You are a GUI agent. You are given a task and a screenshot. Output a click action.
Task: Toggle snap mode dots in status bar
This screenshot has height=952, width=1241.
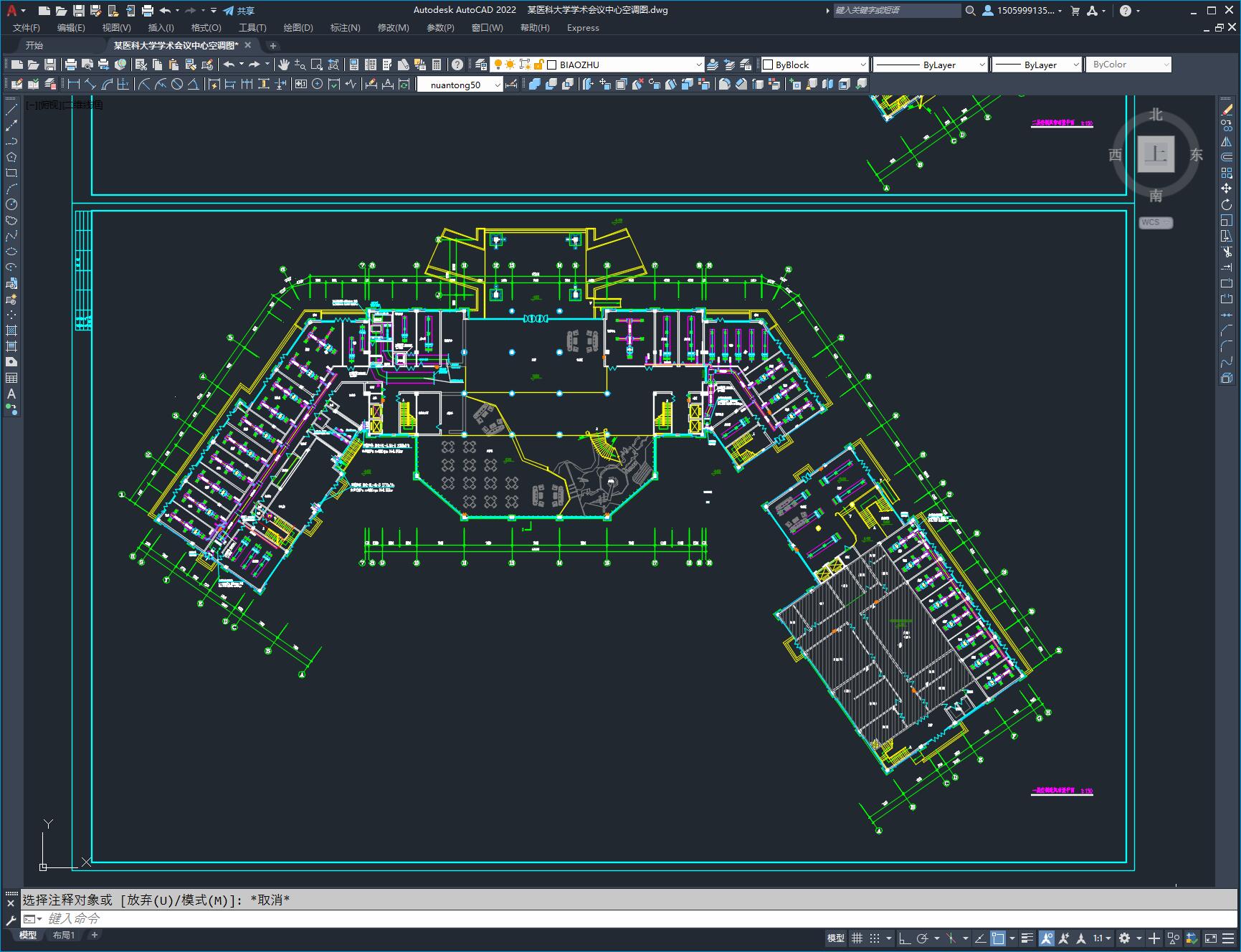pos(875,938)
